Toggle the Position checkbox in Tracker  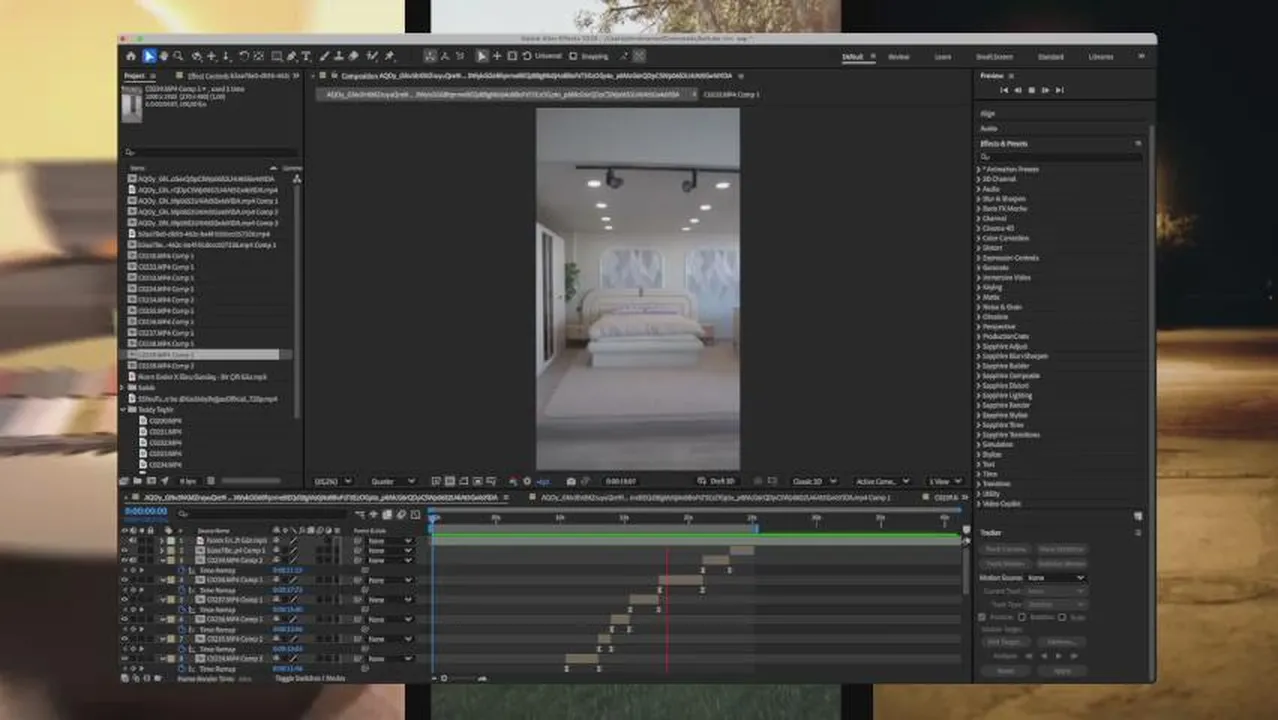982,617
